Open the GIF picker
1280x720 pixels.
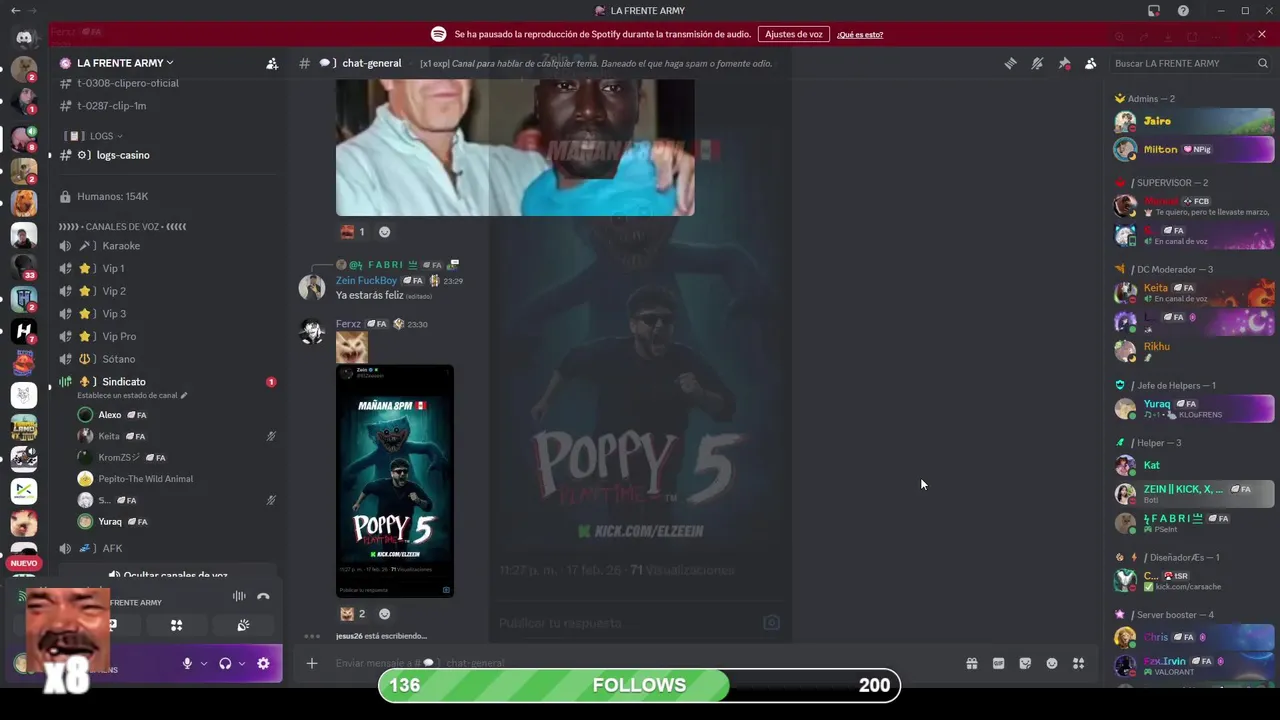(998, 663)
